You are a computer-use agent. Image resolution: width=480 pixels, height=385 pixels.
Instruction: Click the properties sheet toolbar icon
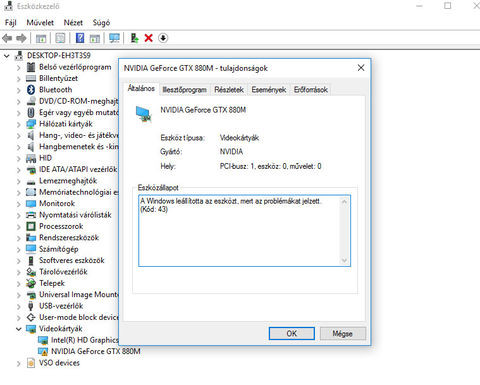[x=60, y=38]
